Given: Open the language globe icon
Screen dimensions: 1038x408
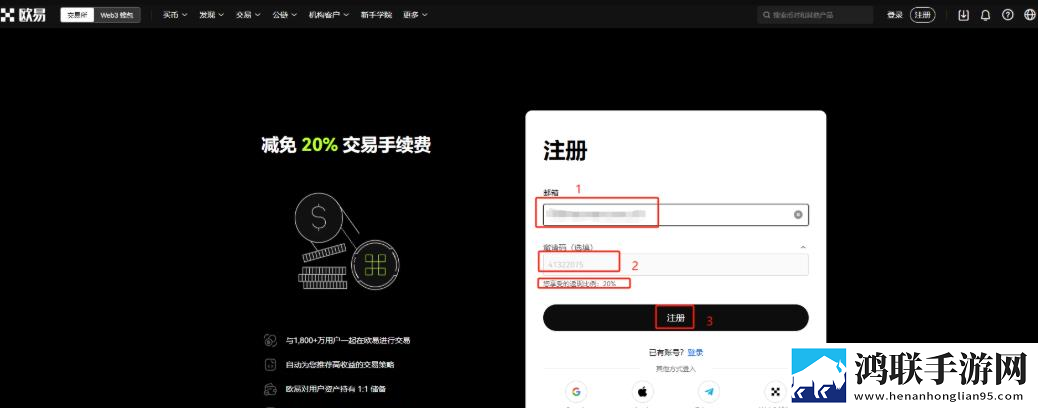Looking at the screenshot, I should 1029,15.
